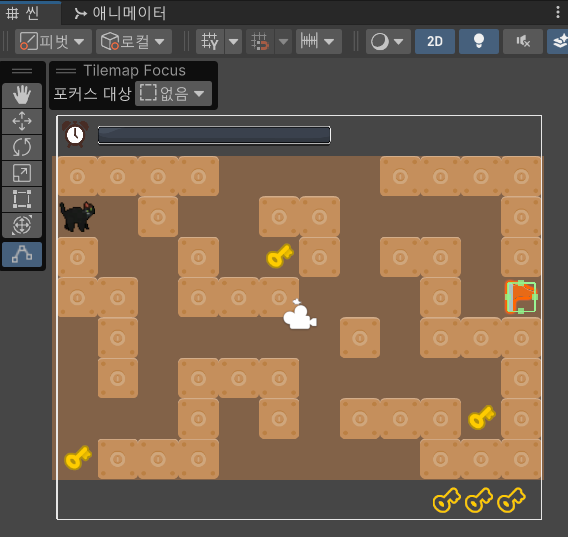Image resolution: width=568 pixels, height=537 pixels.
Task: Toggle scene lighting bulb button
Action: pyautogui.click(x=479, y=42)
